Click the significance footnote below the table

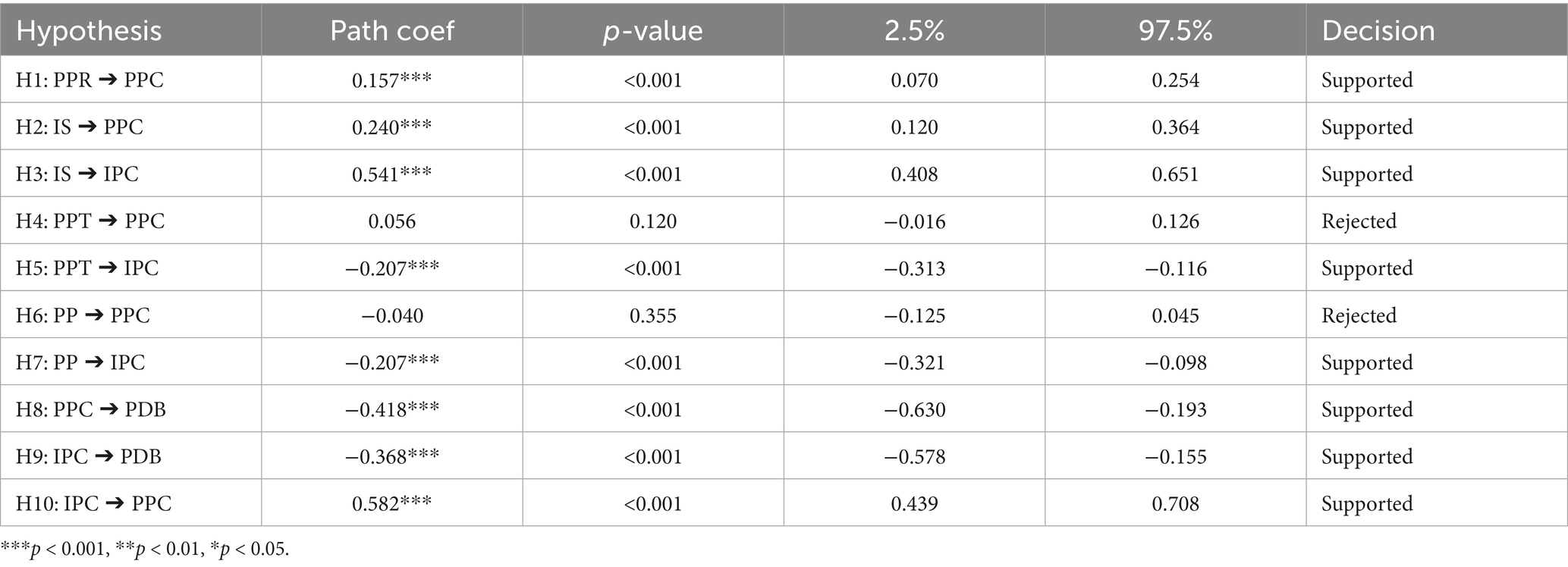(145, 549)
